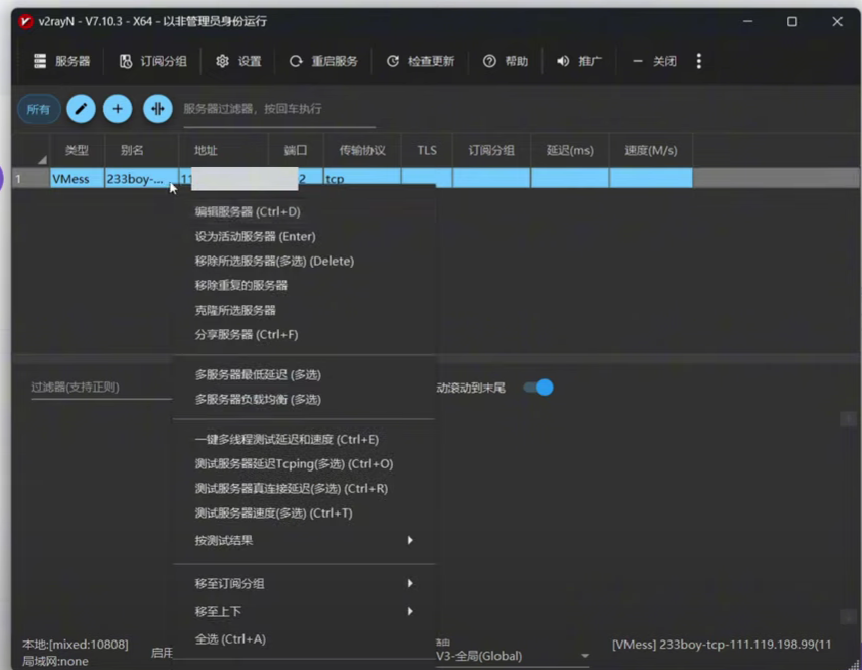Click the blue pencil edit button
Image resolution: width=862 pixels, height=670 pixels.
(x=81, y=109)
